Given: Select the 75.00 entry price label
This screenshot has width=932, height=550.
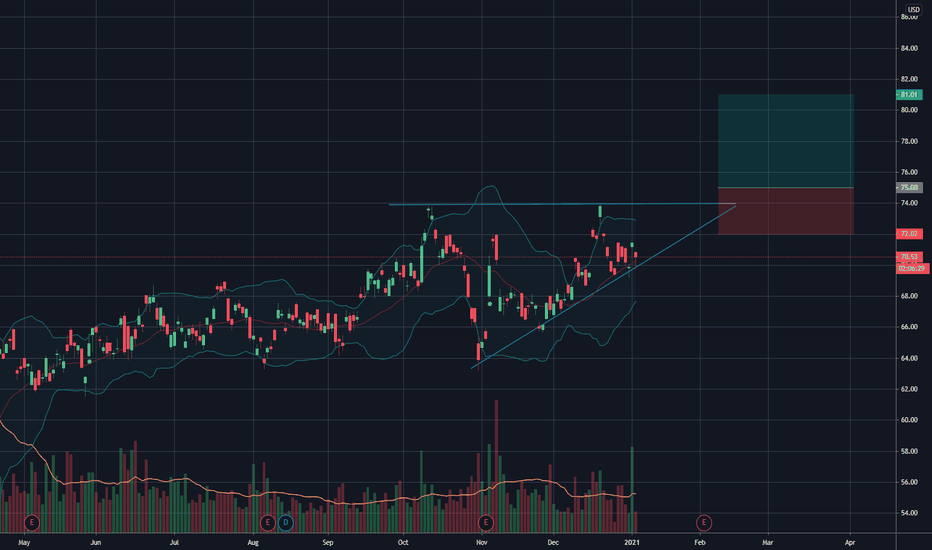Looking at the screenshot, I should coord(909,187).
